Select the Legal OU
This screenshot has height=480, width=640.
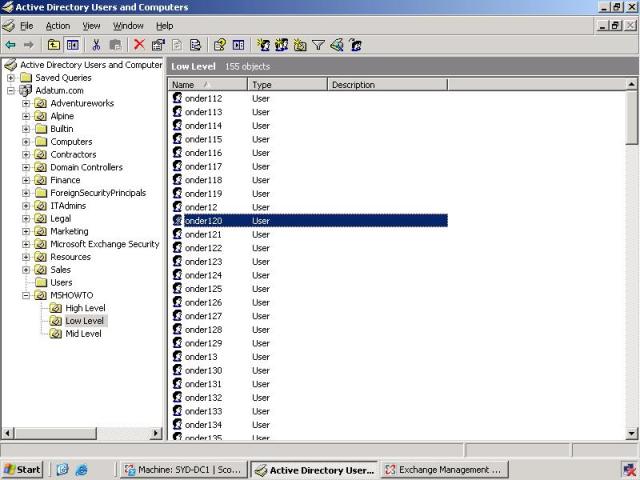coord(60,218)
